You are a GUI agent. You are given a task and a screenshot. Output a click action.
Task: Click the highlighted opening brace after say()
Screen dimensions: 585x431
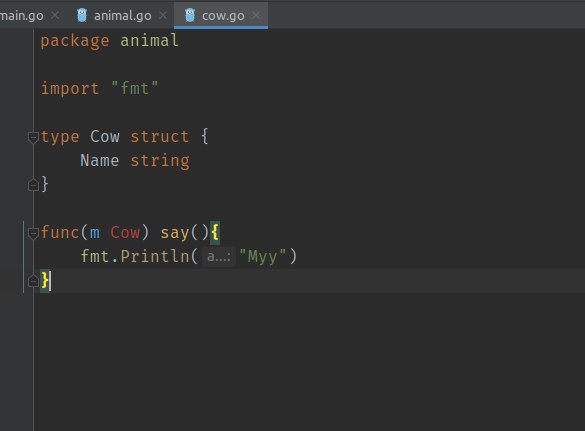[x=215, y=232]
